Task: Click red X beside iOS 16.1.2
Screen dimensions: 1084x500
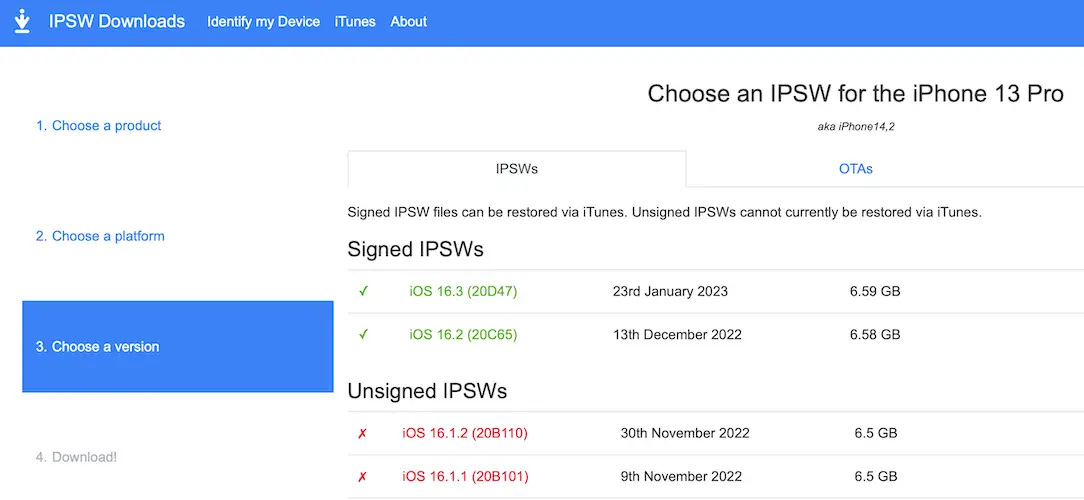Action: point(362,434)
